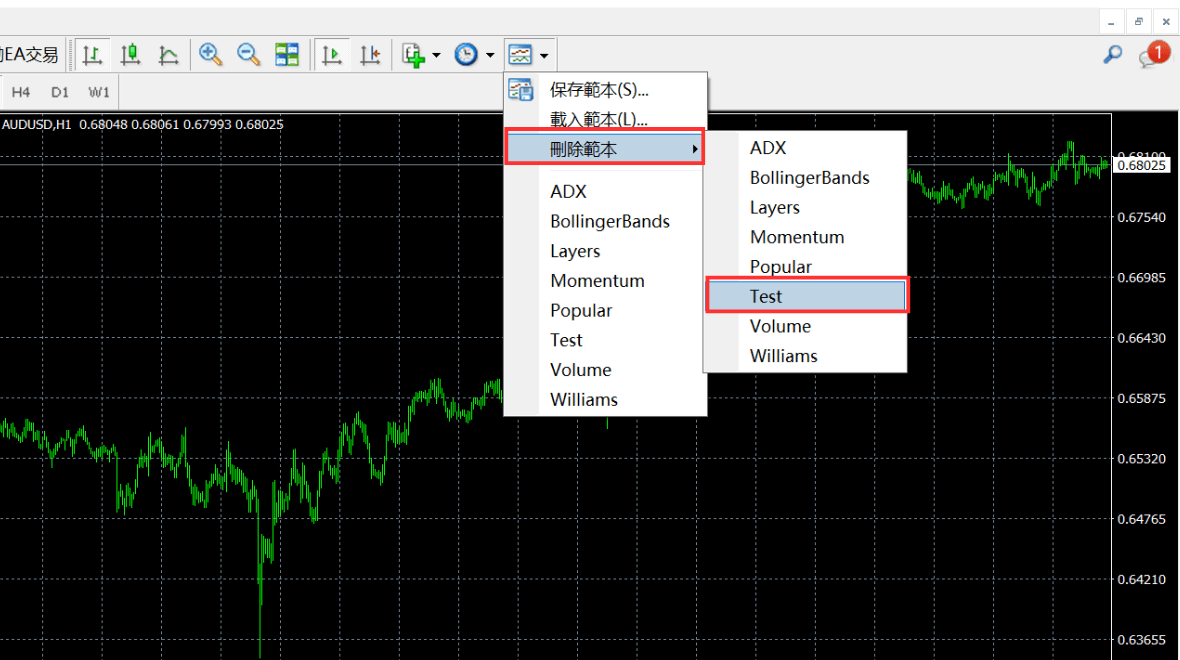Click the zoom out magnifier icon

pyautogui.click(x=248, y=55)
